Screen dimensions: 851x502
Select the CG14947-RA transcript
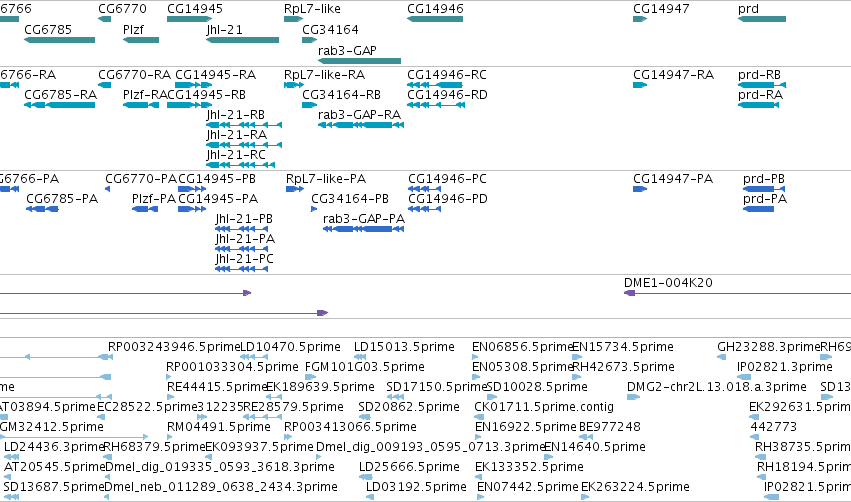tap(640, 85)
